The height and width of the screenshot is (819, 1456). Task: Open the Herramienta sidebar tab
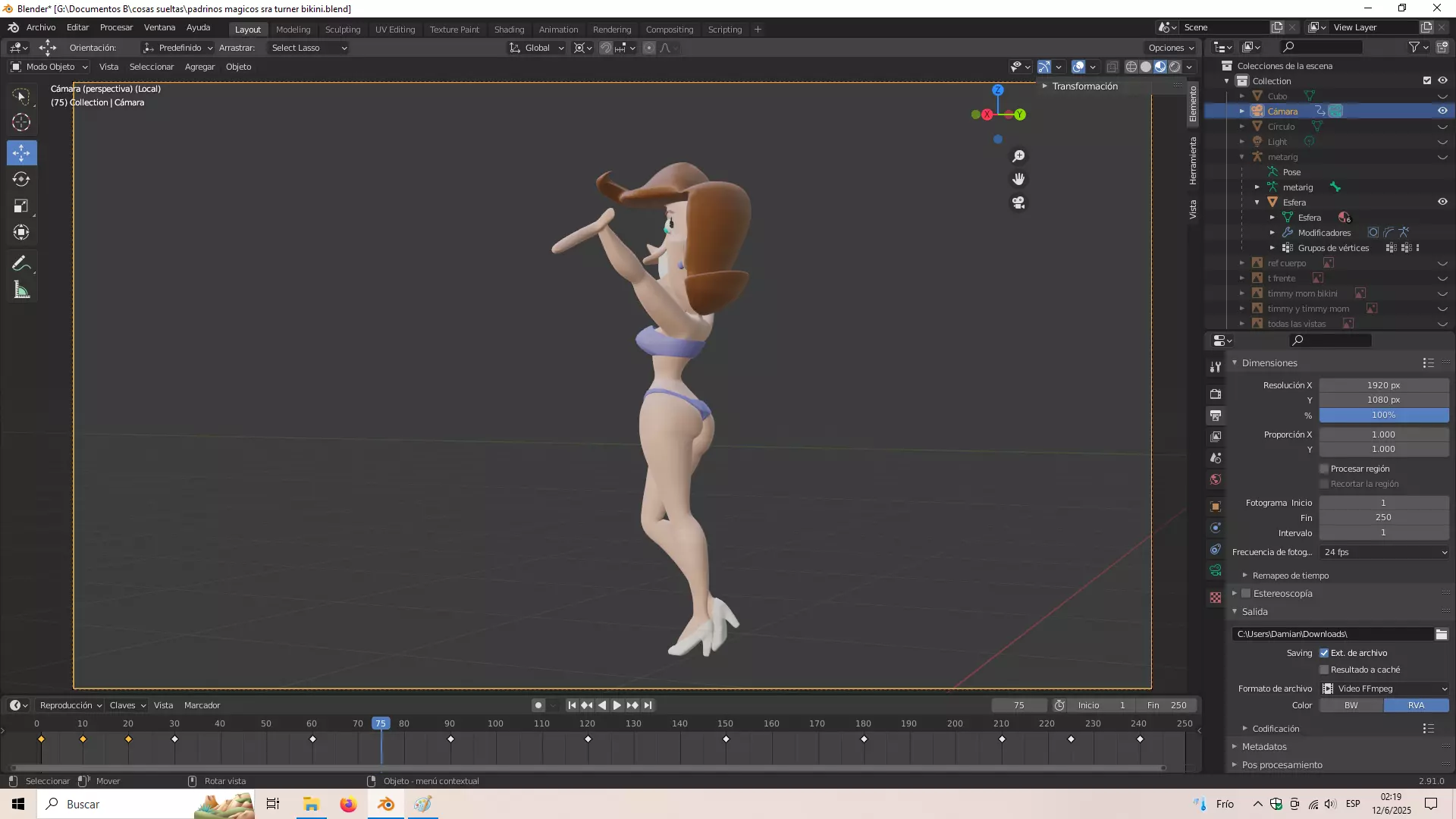pyautogui.click(x=1193, y=161)
